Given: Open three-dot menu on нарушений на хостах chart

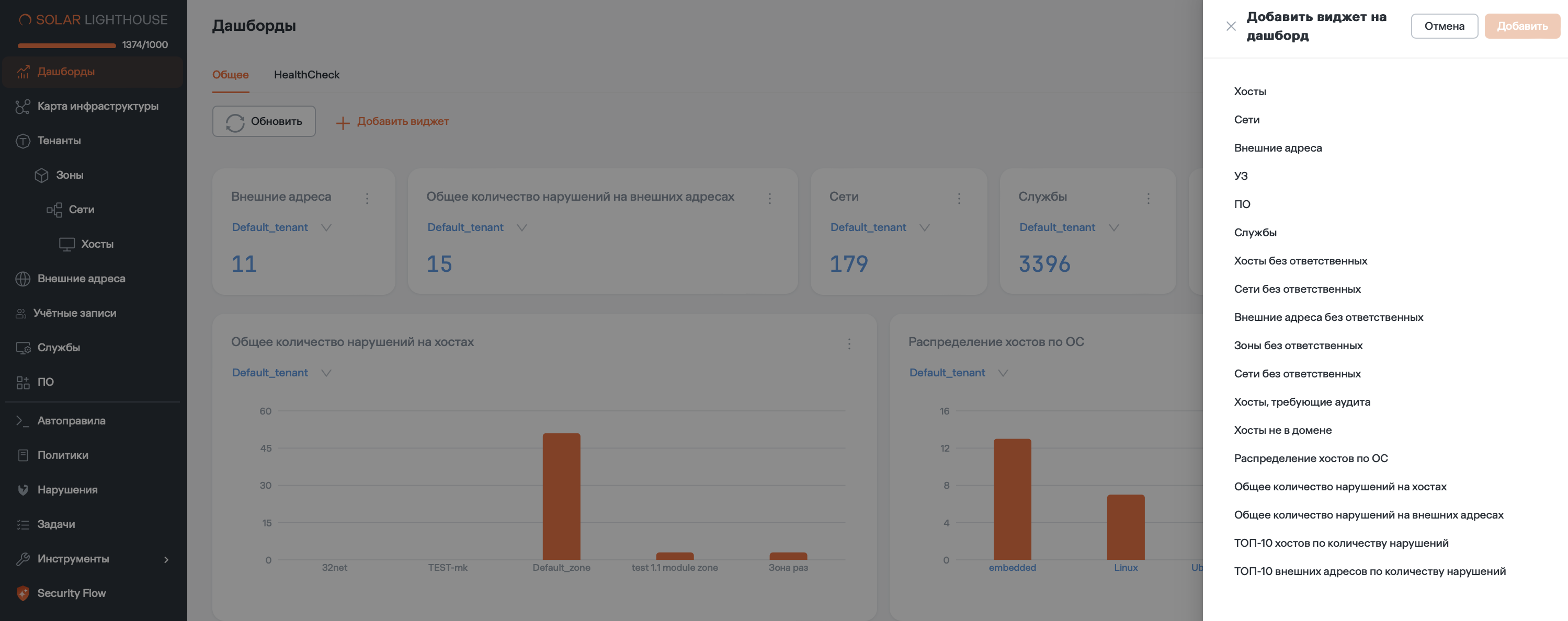Looking at the screenshot, I should point(849,343).
